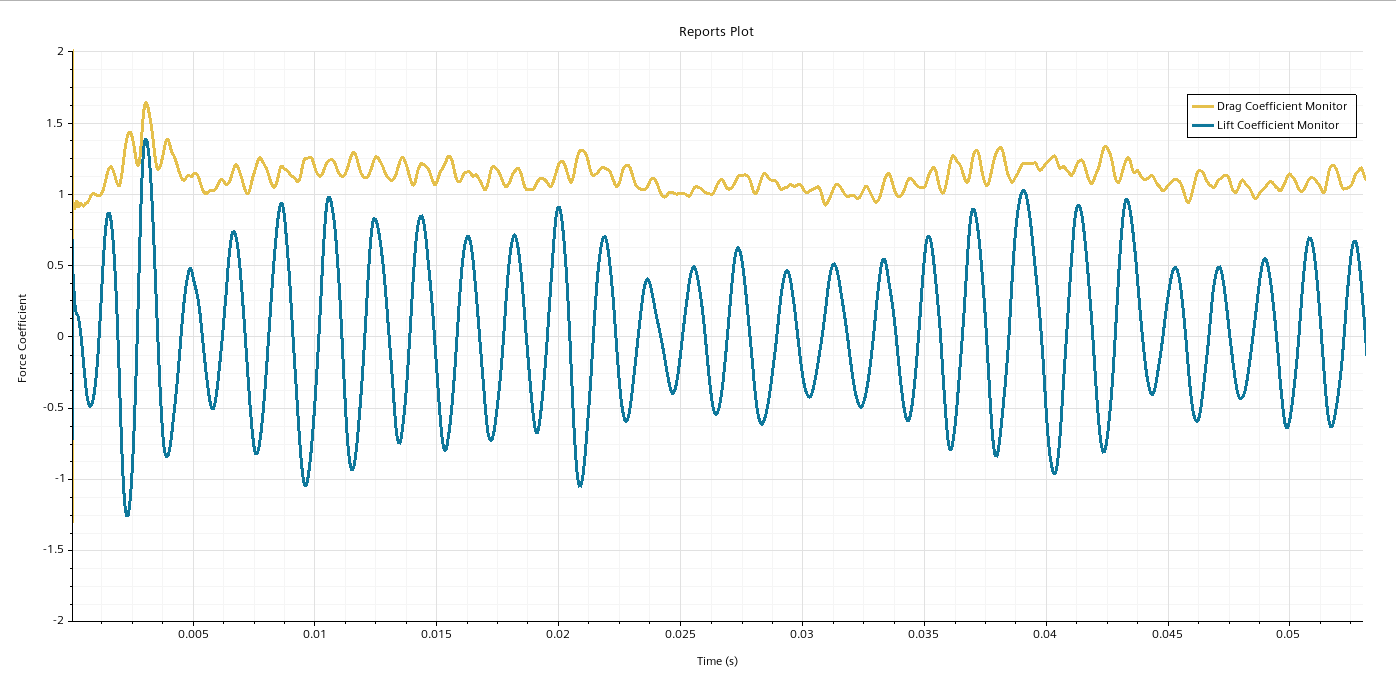Screen dimensions: 1396x677
Task: Click the 0.005 tick label on time axis
Action: click(193, 634)
